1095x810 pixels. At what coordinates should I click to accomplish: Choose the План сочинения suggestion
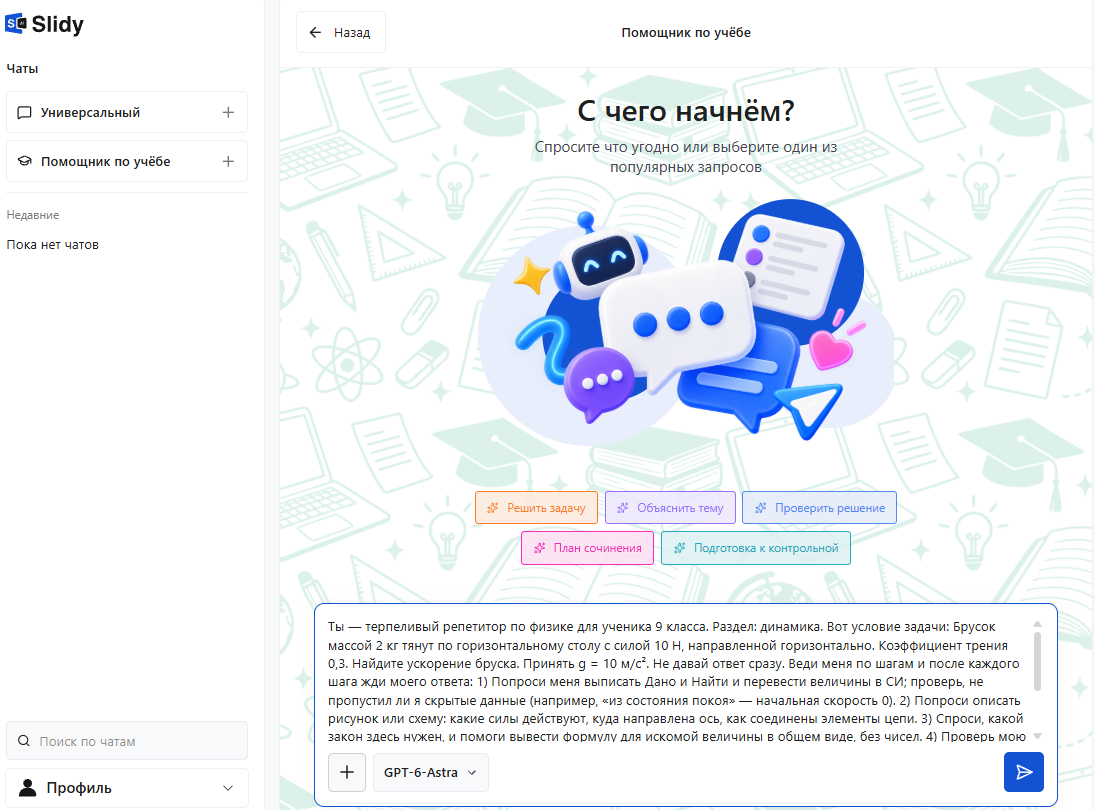tap(587, 548)
